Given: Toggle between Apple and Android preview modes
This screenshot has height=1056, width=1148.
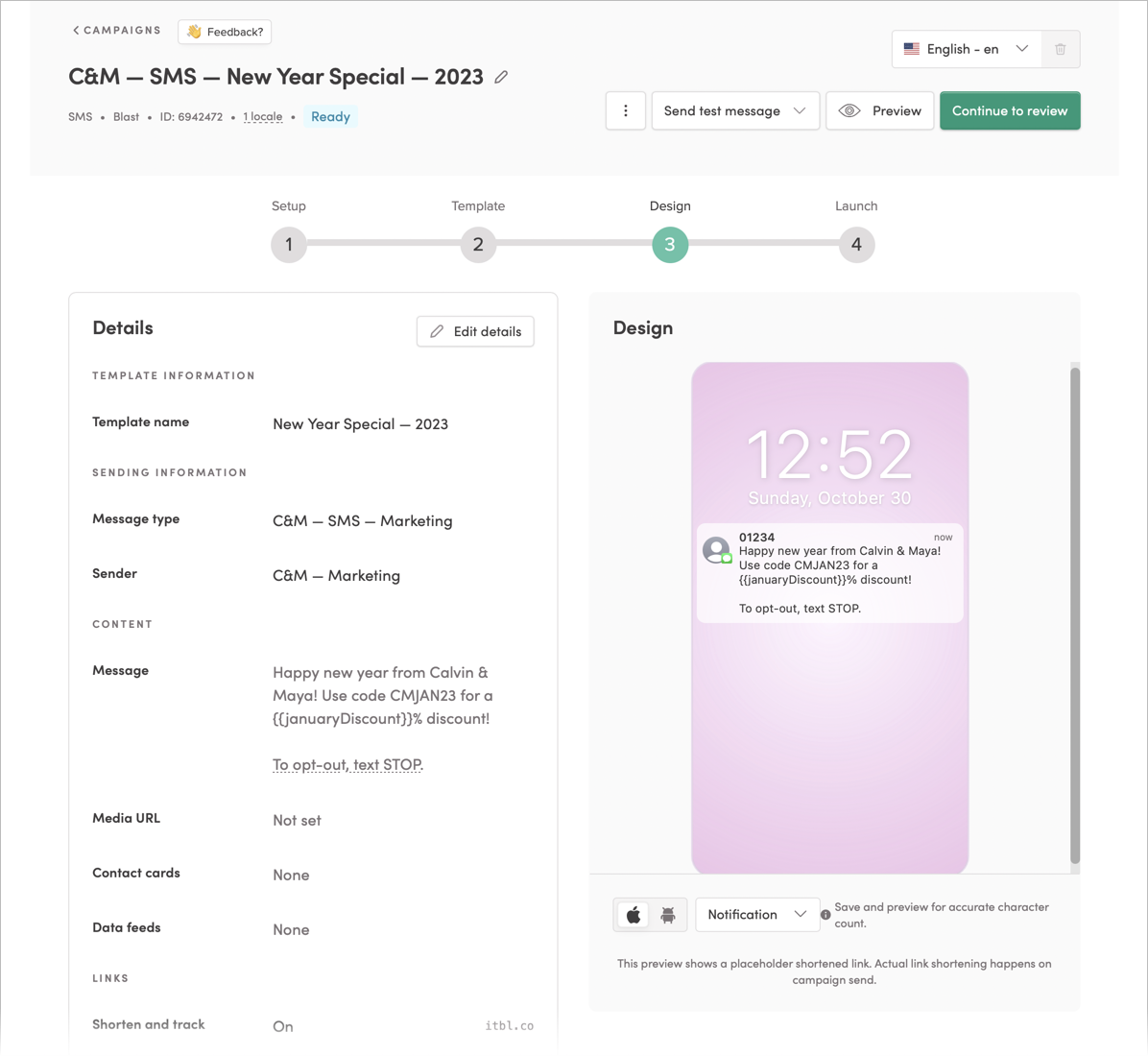Looking at the screenshot, I should click(651, 915).
